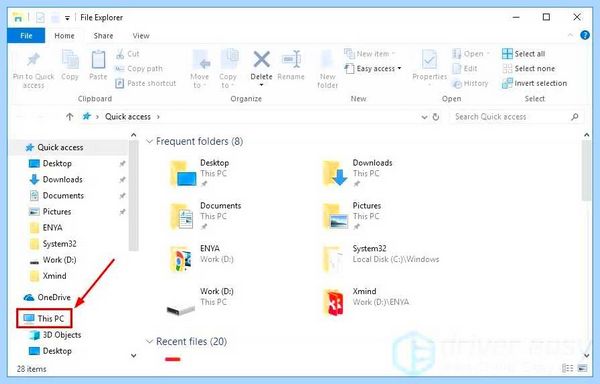Open the Easy access dropdown

(x=373, y=69)
